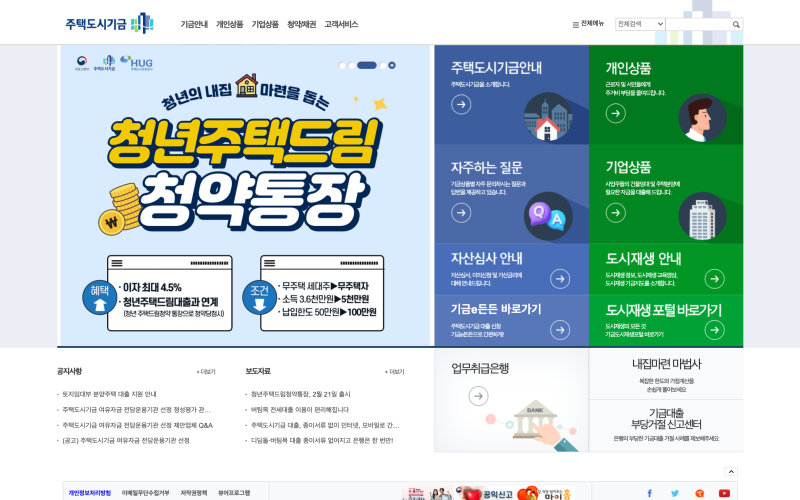The image size is (800, 500).
Task: Click inside the search text field
Action: pos(698,24)
